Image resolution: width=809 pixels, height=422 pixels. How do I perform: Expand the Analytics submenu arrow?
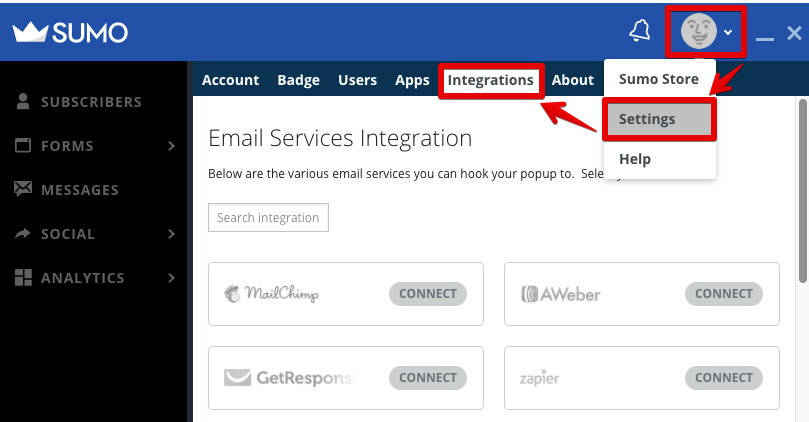(x=171, y=278)
